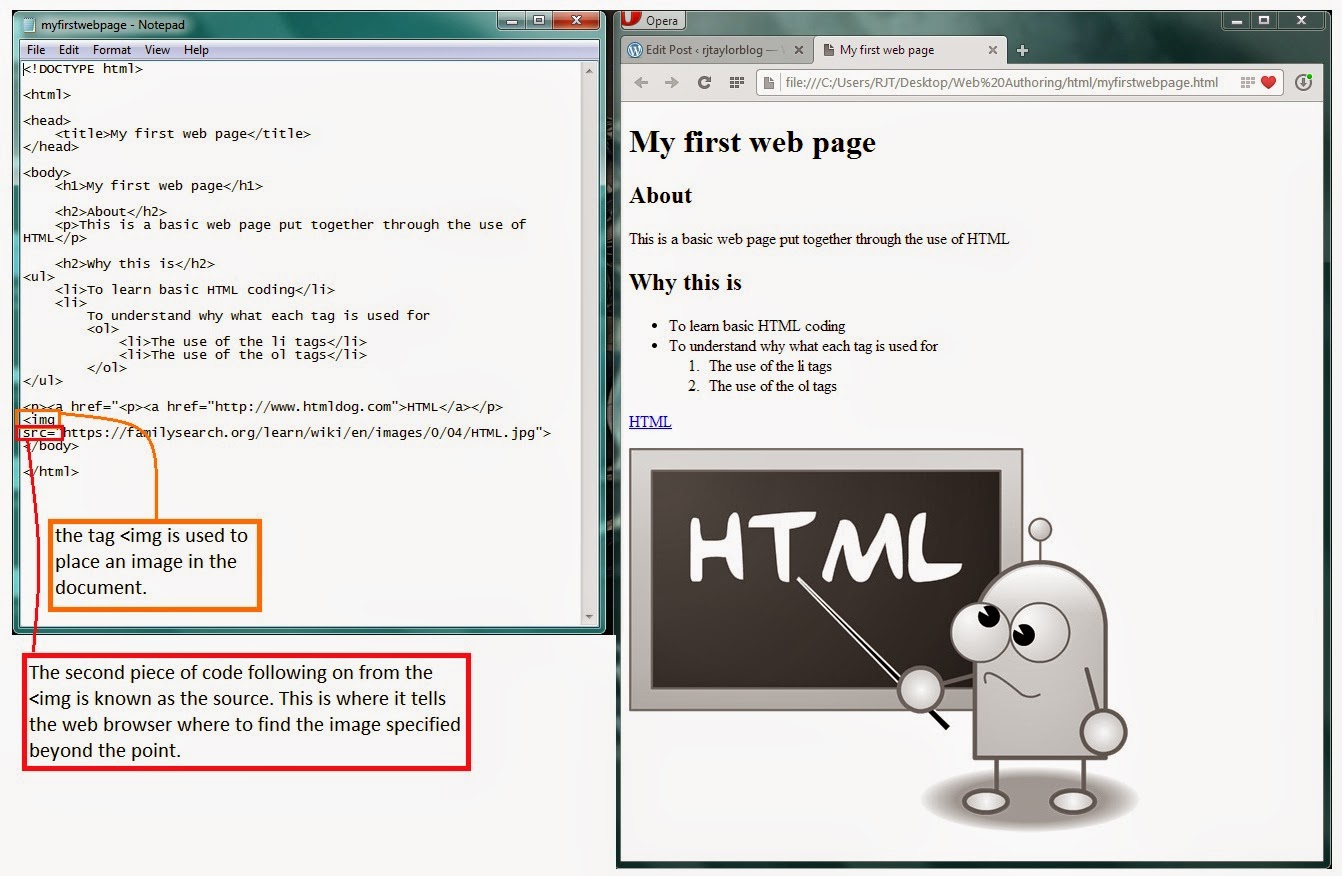Switch to the Edit Post rjtaylorblog tab
This screenshot has height=876, width=1342.
coord(710,49)
